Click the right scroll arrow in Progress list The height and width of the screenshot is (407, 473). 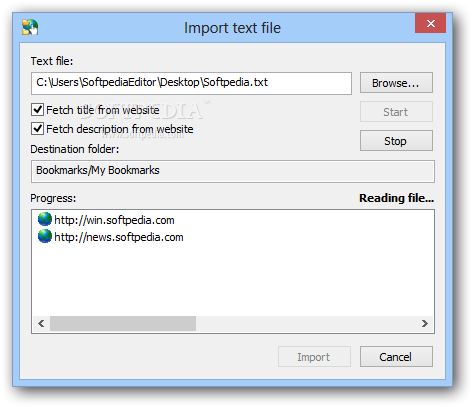click(x=424, y=323)
